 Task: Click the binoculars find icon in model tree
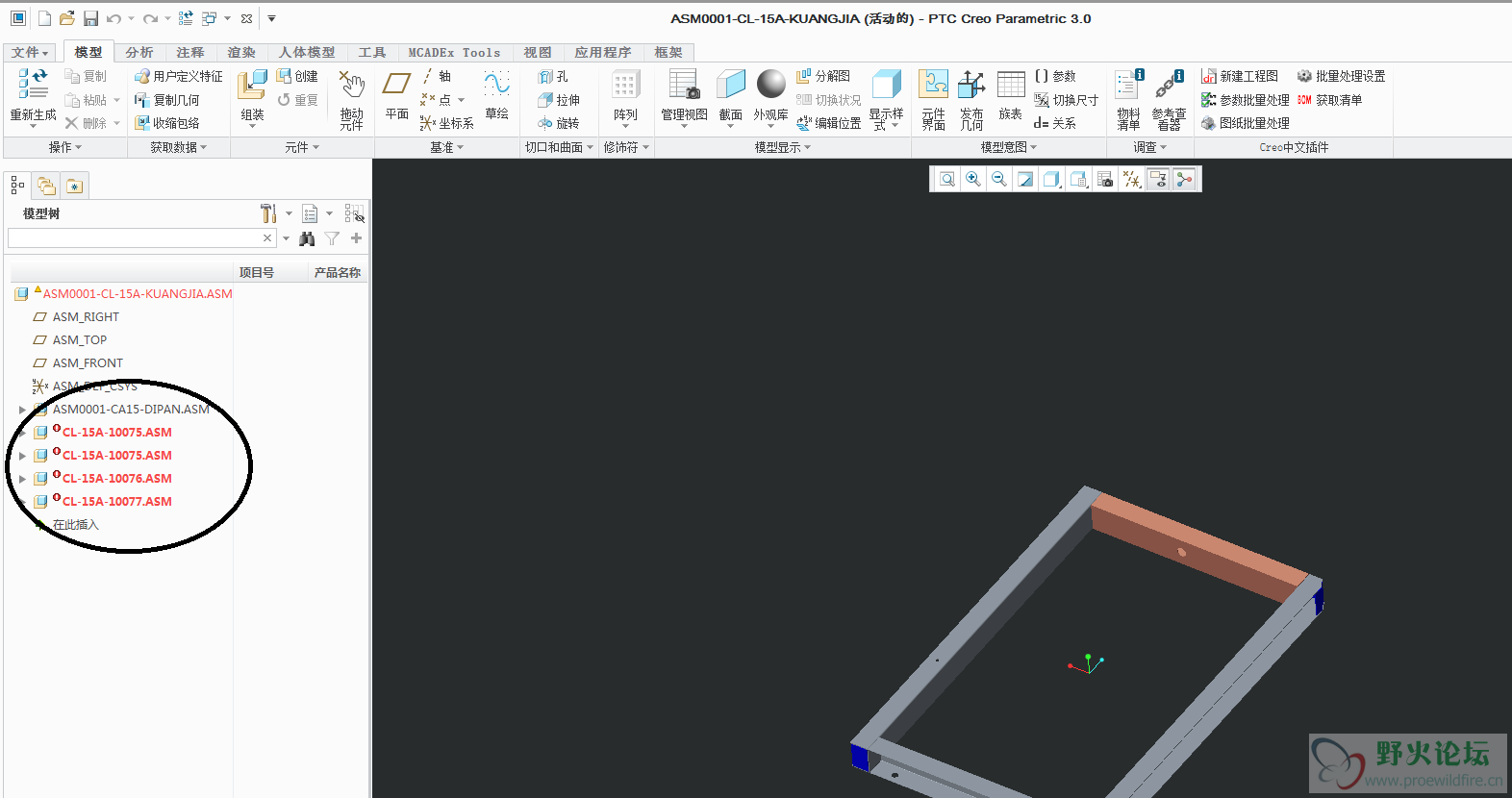[x=307, y=238]
